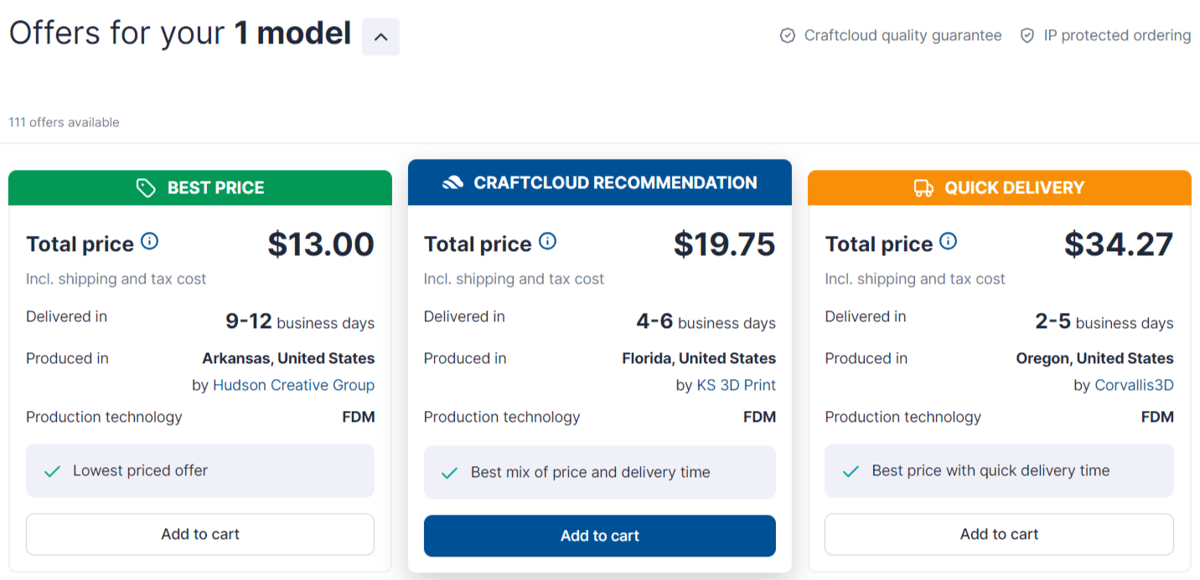1200x580 pixels.
Task: Click the Craftcloud quality guarantee badge icon
Action: pyautogui.click(x=788, y=36)
